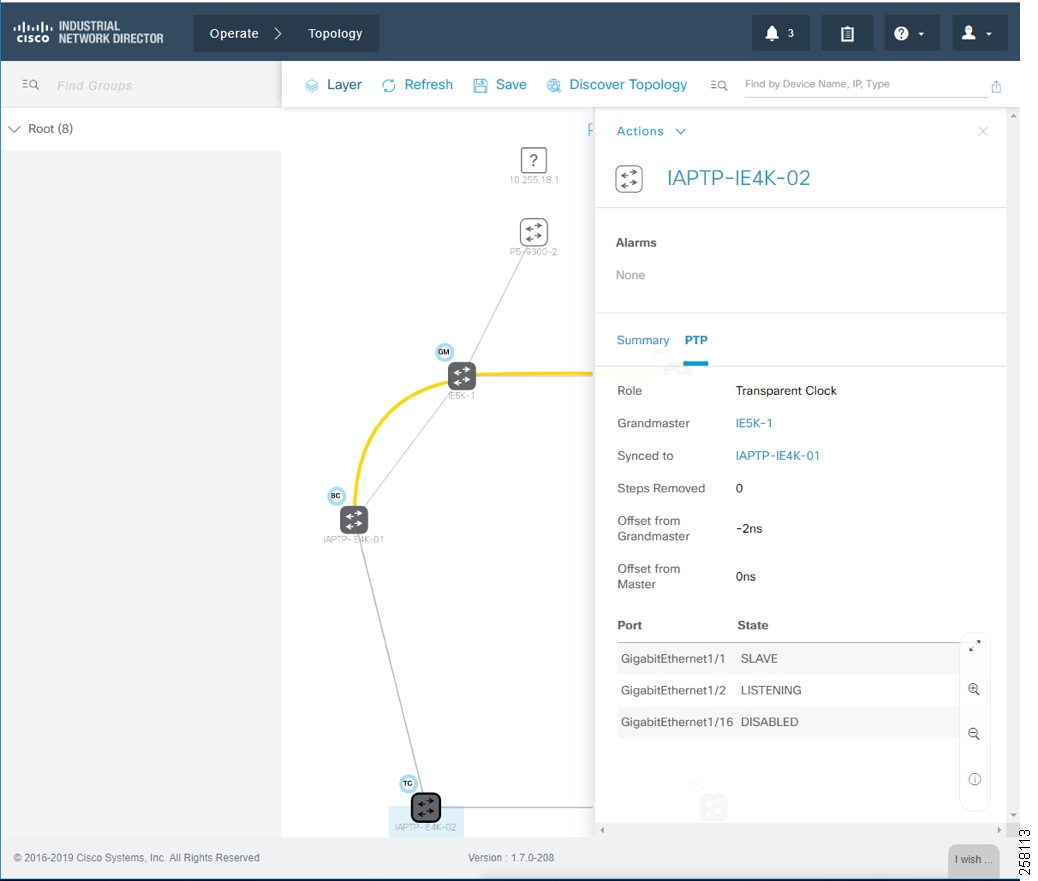Click the TC badge above IAPTP-IE4K-02

(x=408, y=784)
